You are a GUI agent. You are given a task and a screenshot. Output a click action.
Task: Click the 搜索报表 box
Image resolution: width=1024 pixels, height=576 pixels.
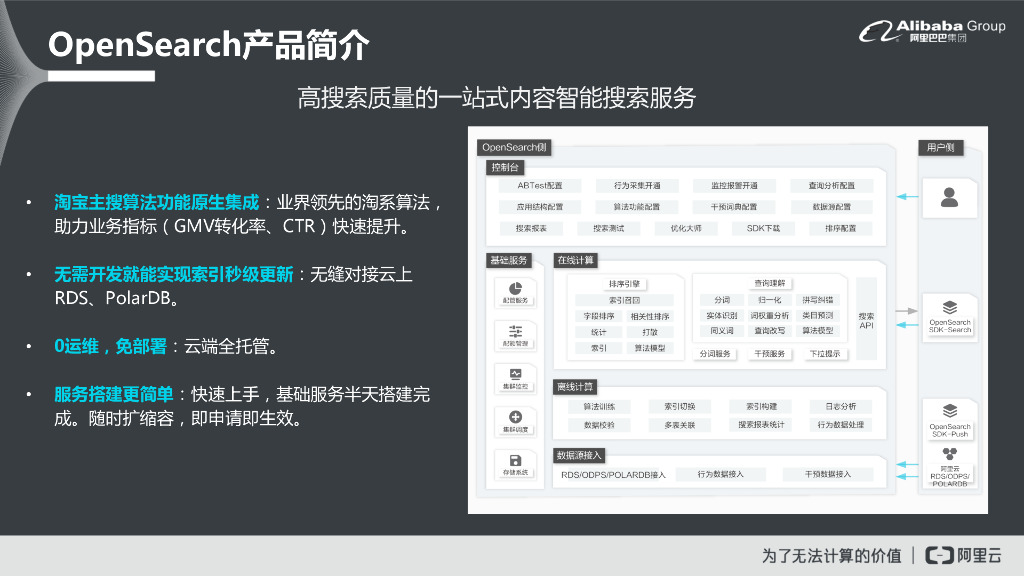[531, 229]
